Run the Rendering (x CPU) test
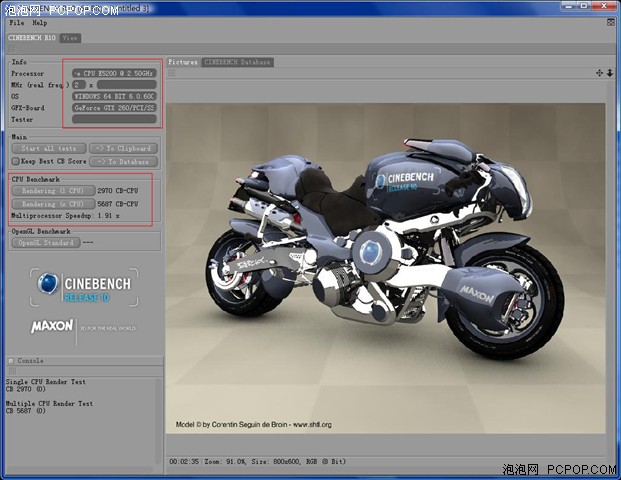 click(53, 204)
